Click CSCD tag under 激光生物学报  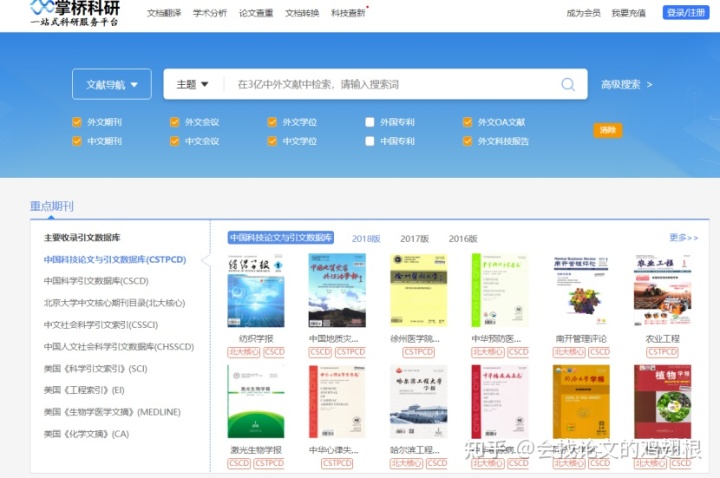click(239, 463)
